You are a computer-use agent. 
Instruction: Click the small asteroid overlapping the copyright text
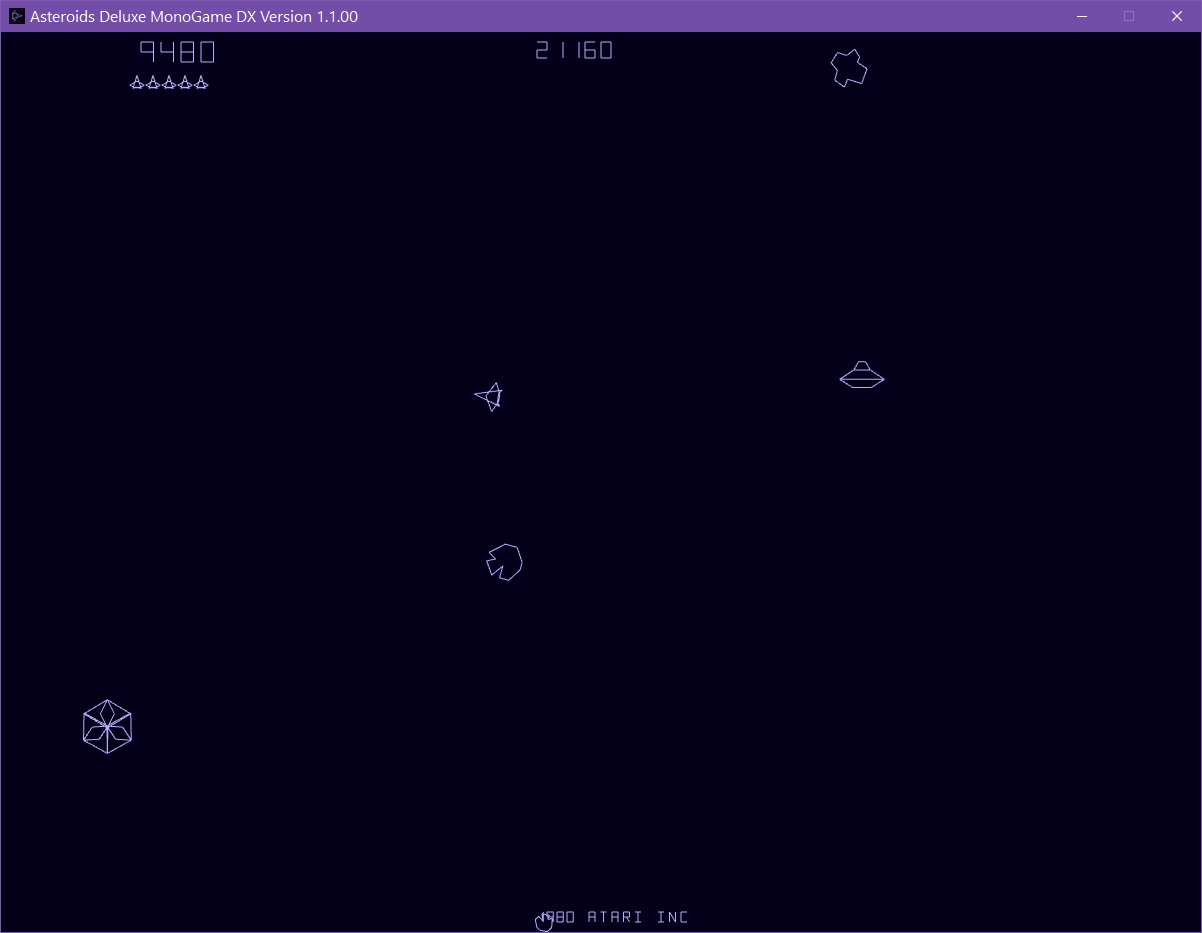[x=544, y=921]
